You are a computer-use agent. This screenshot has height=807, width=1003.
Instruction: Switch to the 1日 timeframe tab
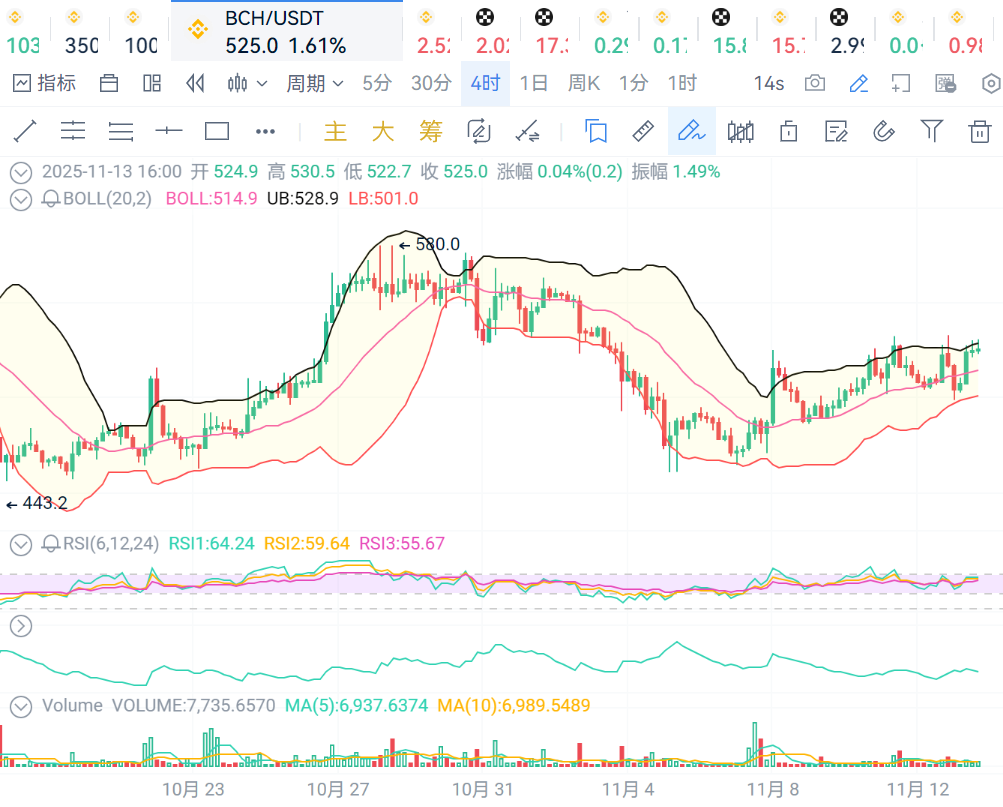coord(534,83)
